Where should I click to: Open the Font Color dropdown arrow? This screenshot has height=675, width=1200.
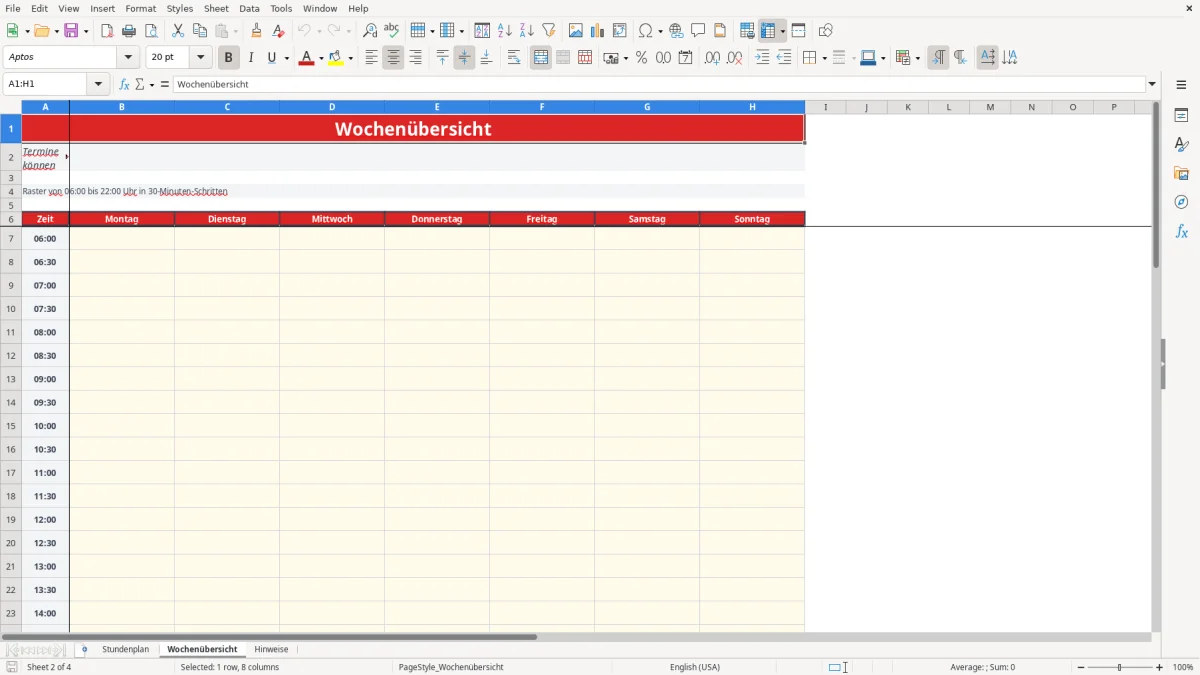(x=321, y=58)
